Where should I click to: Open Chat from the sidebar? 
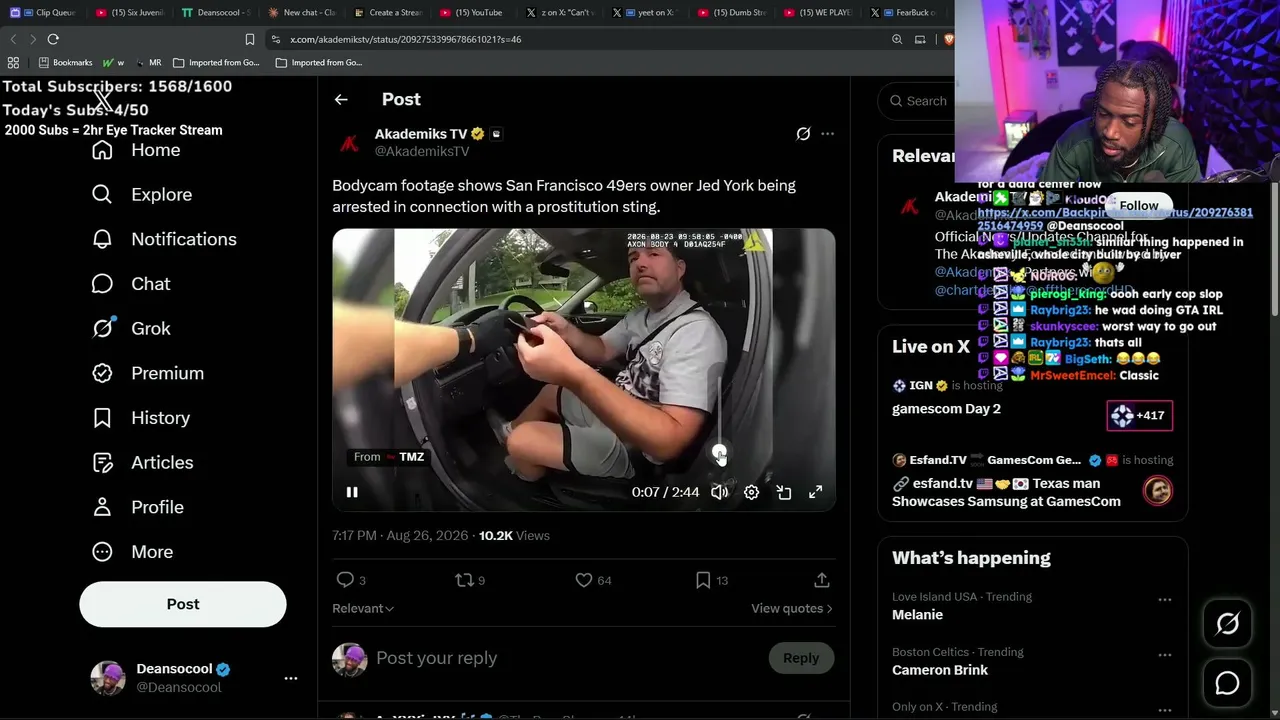coord(131,284)
